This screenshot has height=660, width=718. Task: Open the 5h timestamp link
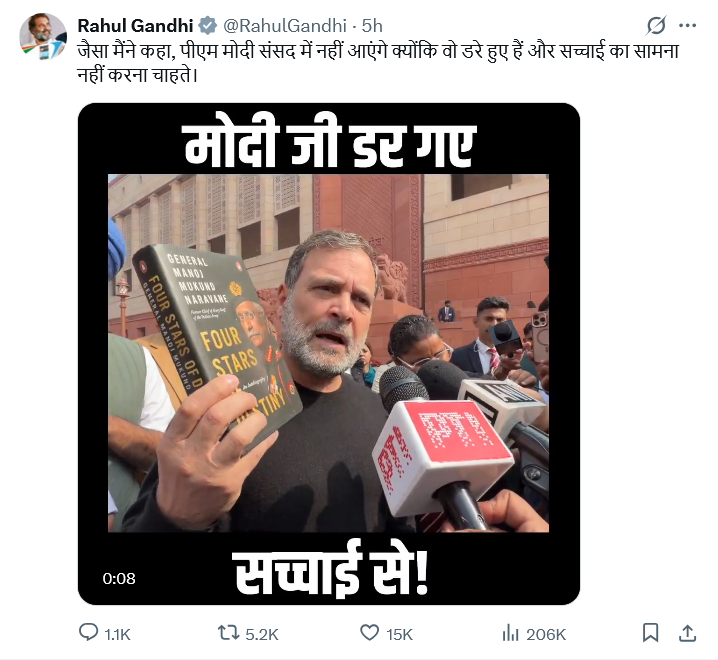372,26
